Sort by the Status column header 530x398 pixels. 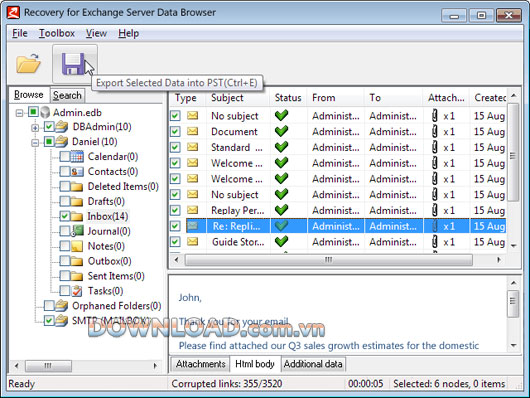288,98
